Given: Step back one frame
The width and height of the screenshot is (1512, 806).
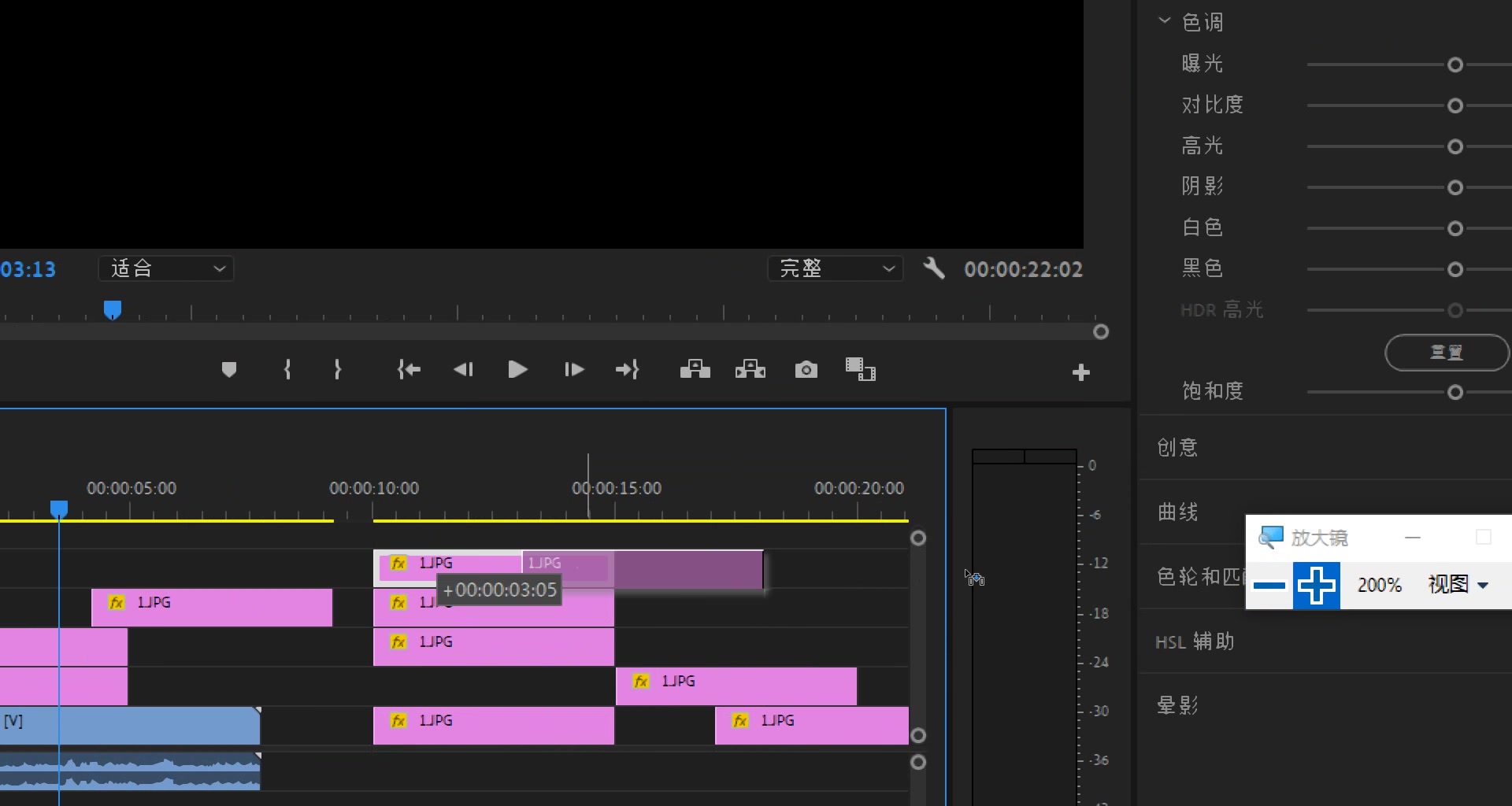Looking at the screenshot, I should pyautogui.click(x=463, y=370).
